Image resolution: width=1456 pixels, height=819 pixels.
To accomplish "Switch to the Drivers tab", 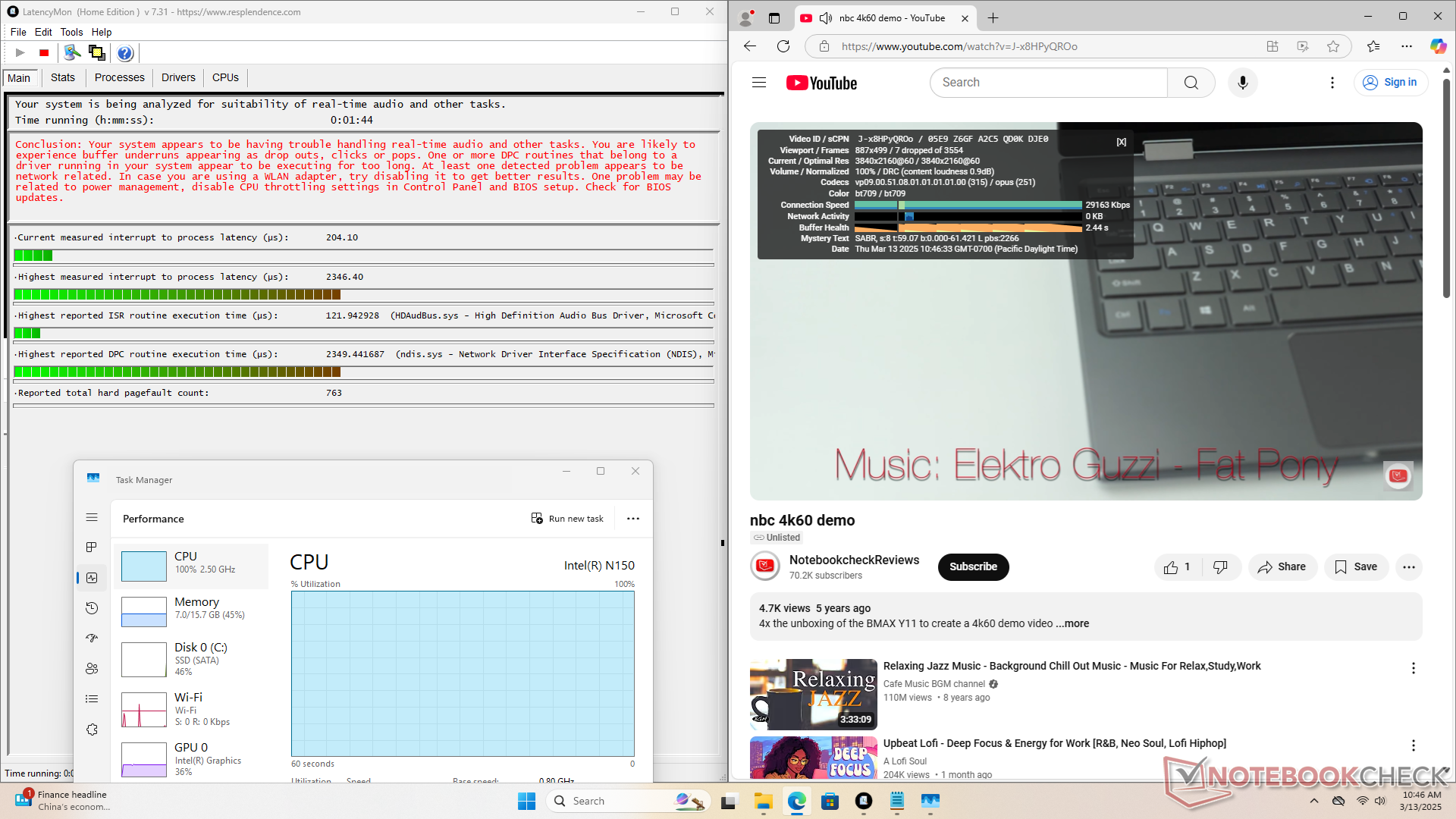I will 178,77.
